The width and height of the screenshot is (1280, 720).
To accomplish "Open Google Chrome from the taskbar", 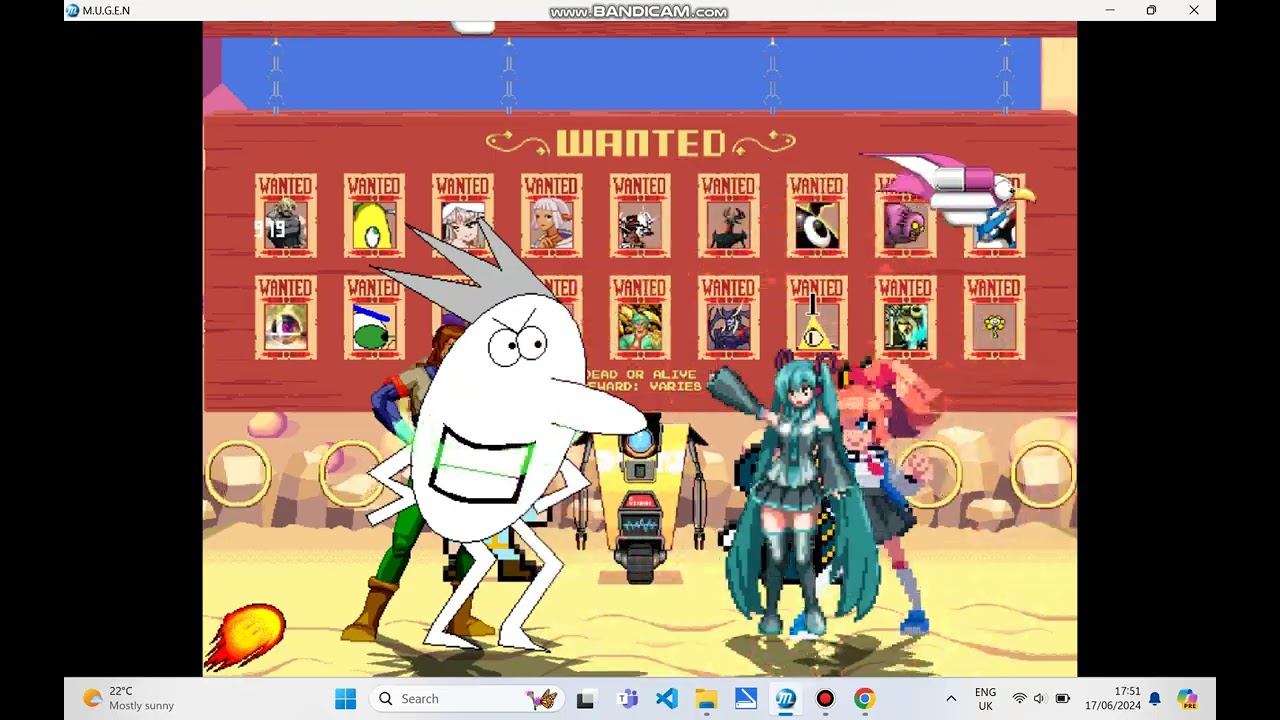I will (x=865, y=699).
